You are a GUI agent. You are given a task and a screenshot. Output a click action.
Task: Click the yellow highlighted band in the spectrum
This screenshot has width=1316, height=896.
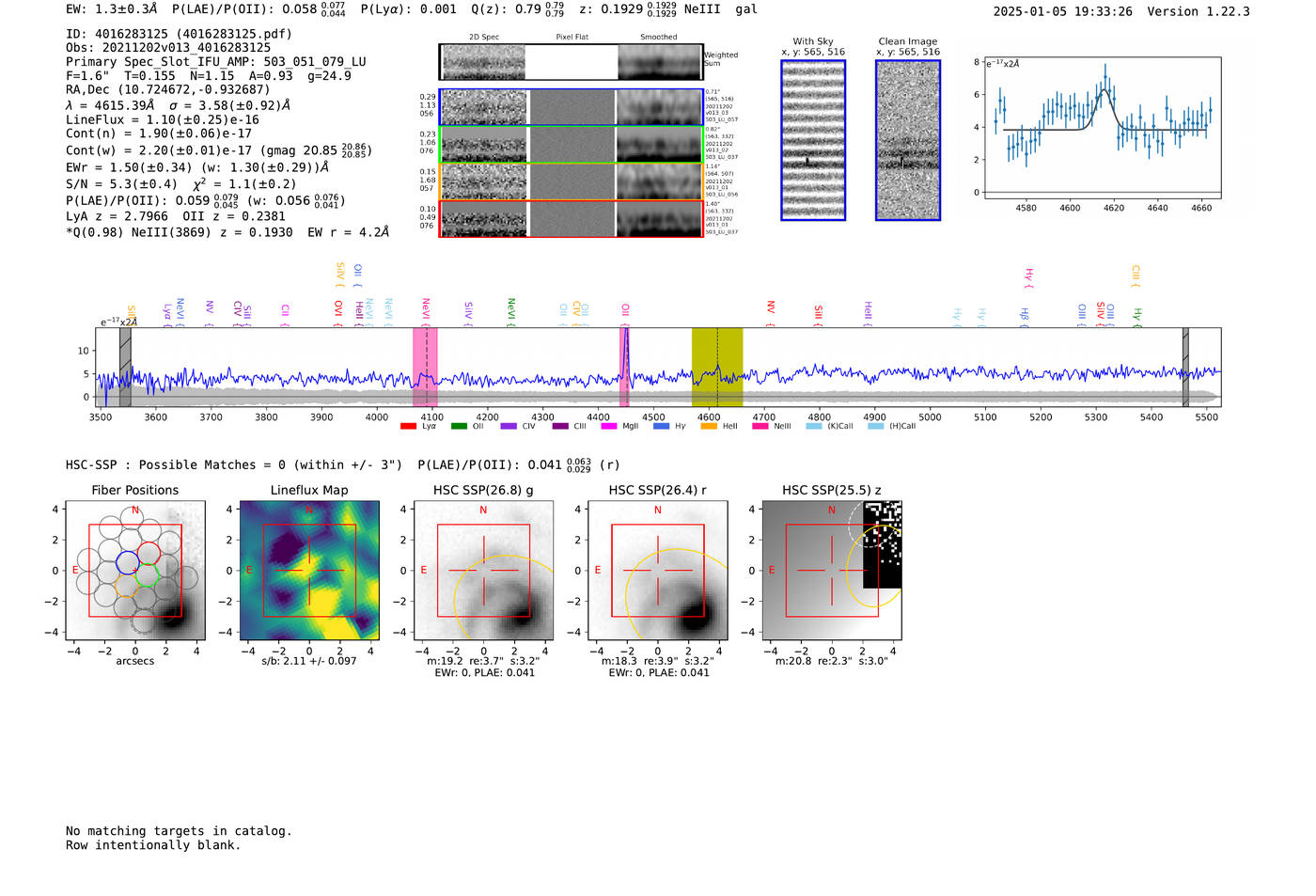pyautogui.click(x=717, y=367)
